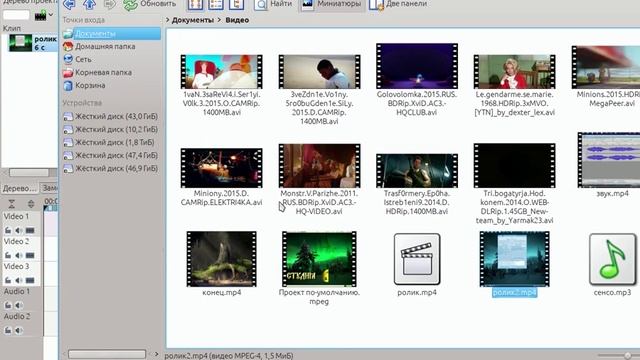Lock the Video 3 track

click(8, 280)
